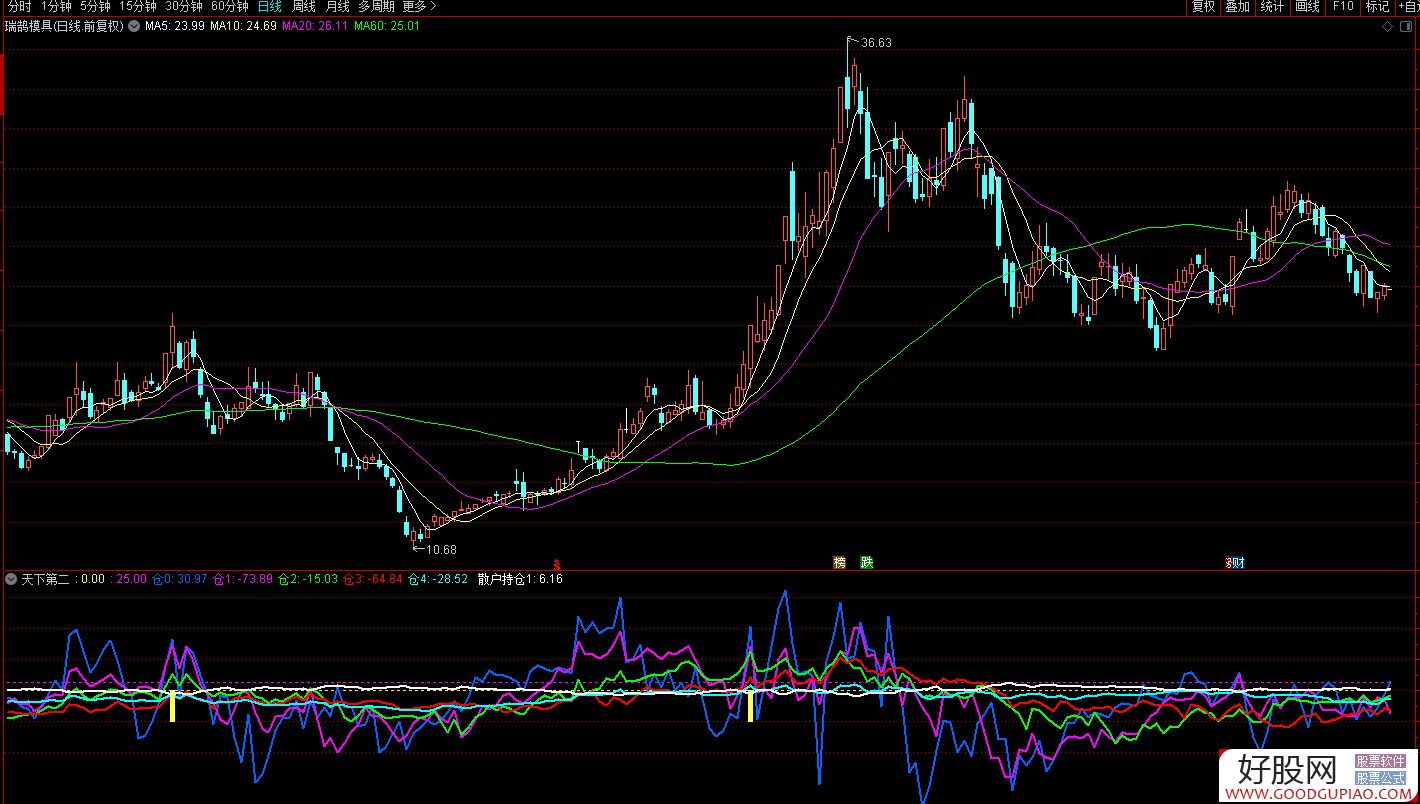This screenshot has height=804, width=1420.
Task: Select the 5分钟 period tab
Action: (95, 6)
